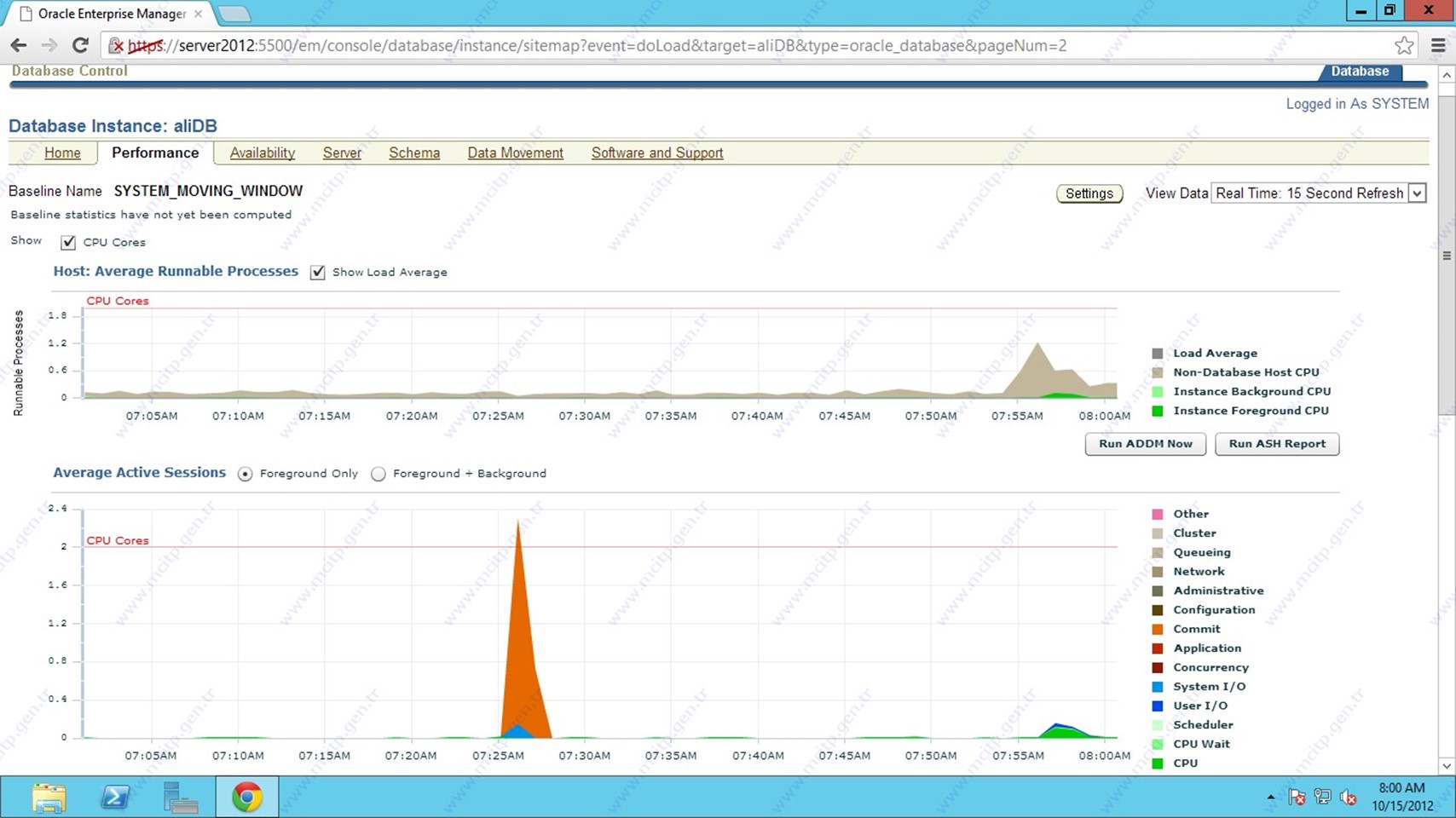
Task: Open Action Center flag icon
Action: click(x=1297, y=798)
